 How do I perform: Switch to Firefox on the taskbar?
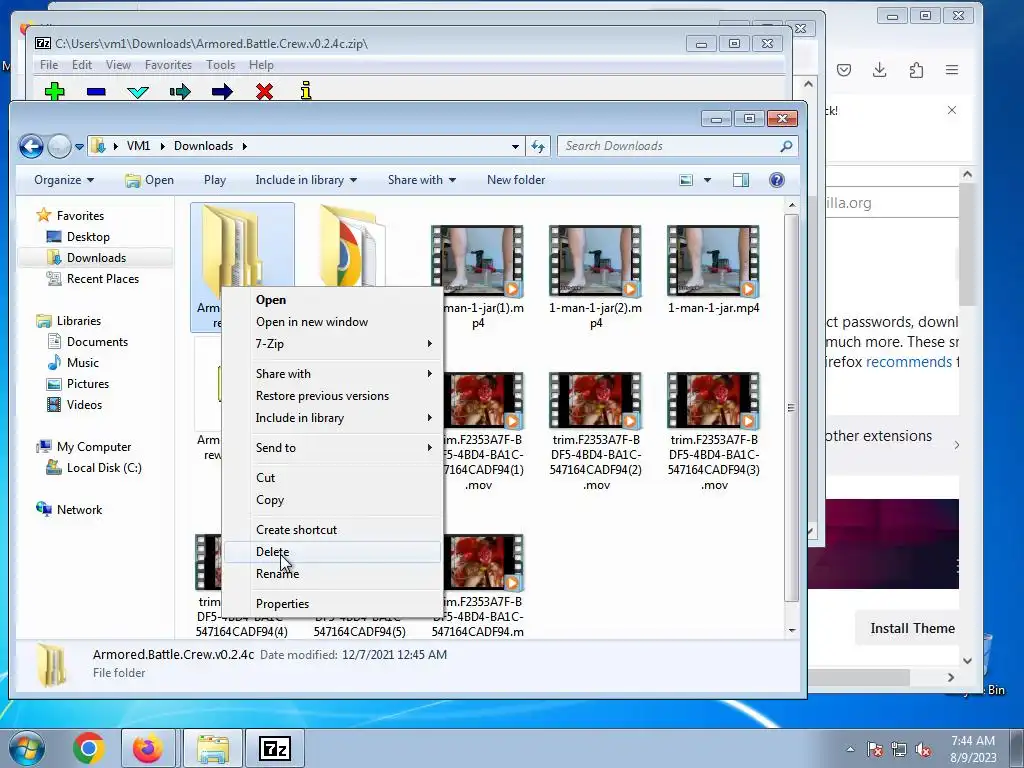pos(148,748)
